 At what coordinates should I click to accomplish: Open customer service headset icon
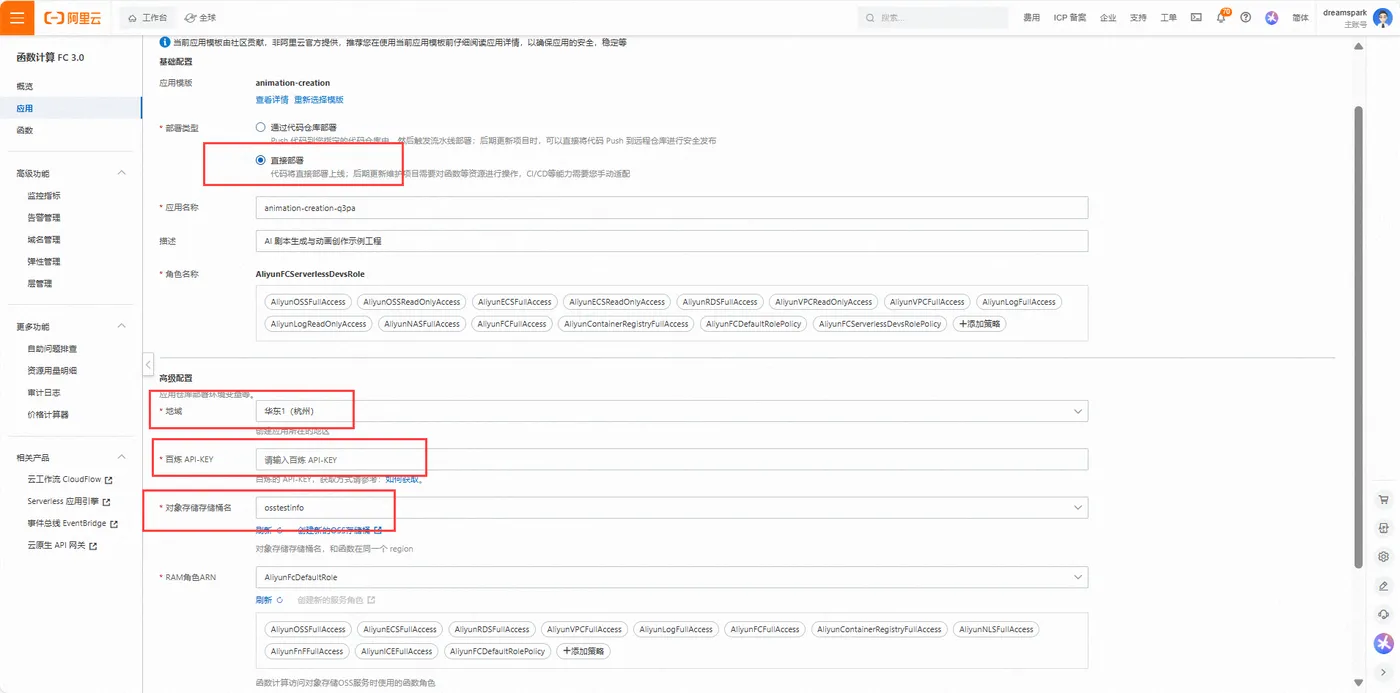coord(1384,614)
